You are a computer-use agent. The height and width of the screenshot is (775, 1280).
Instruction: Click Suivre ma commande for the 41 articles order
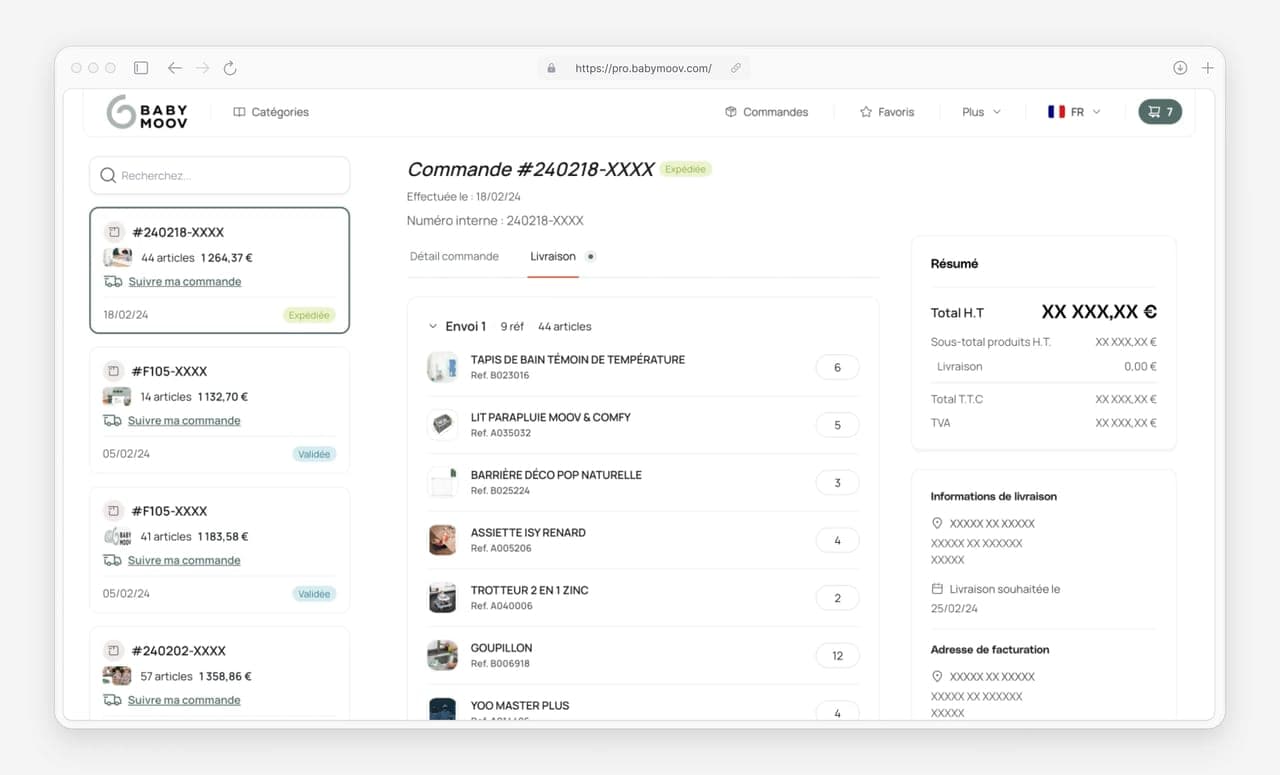tap(184, 561)
